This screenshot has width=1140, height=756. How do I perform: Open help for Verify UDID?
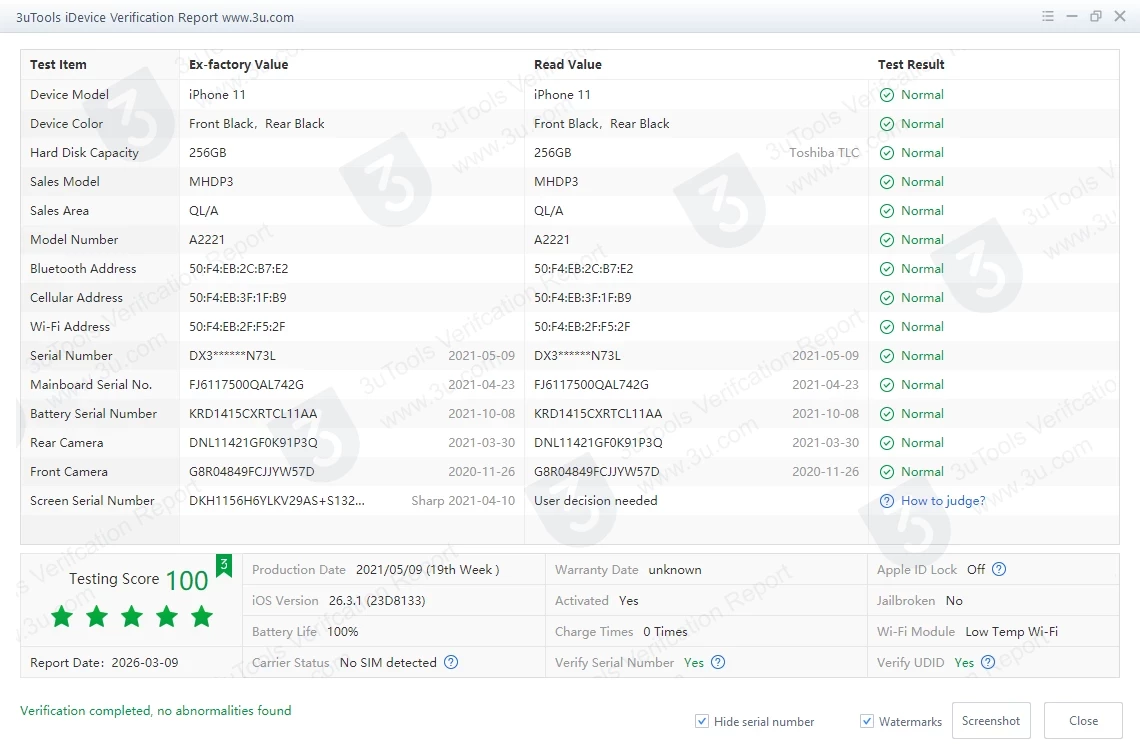988,662
